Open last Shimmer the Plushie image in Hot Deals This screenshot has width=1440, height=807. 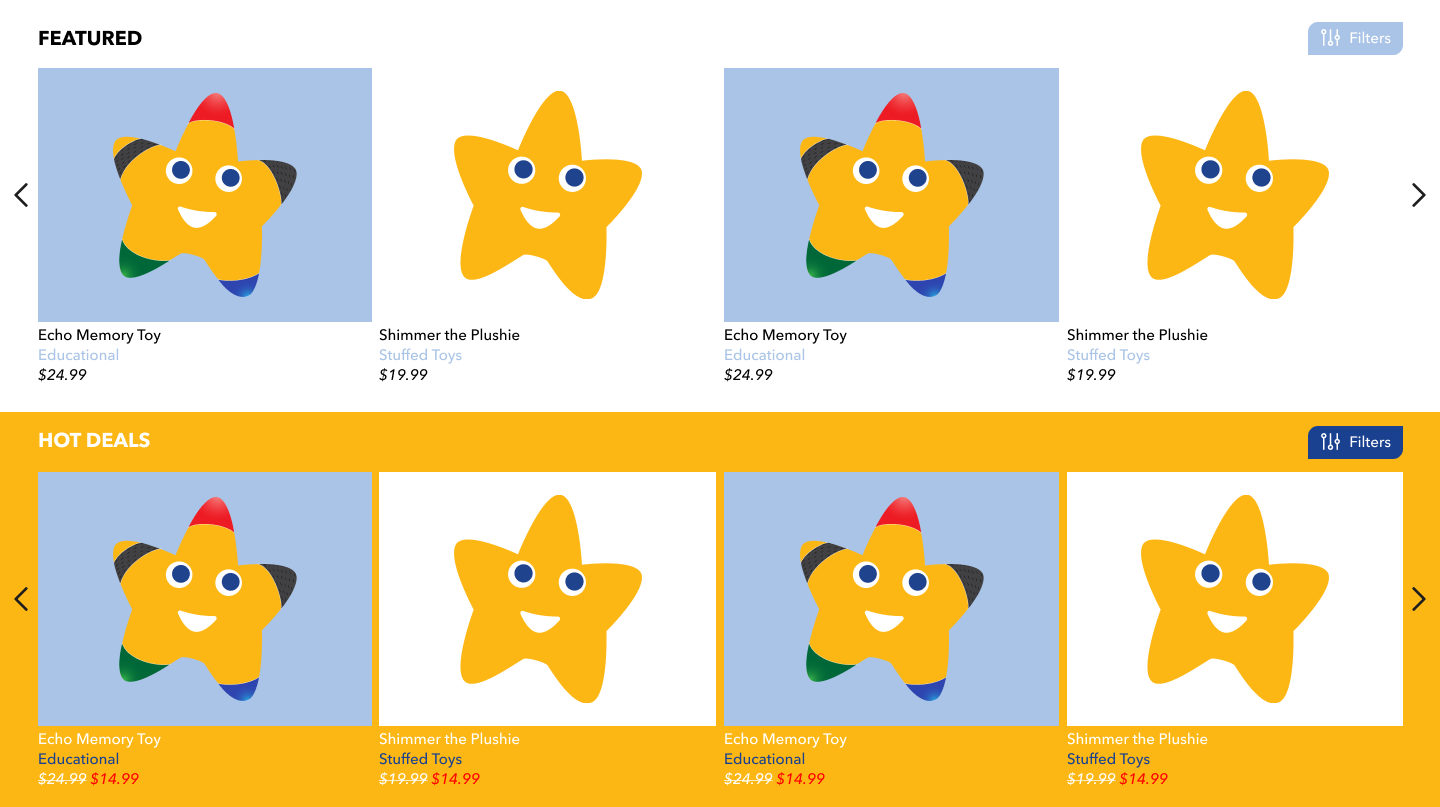pos(1235,599)
